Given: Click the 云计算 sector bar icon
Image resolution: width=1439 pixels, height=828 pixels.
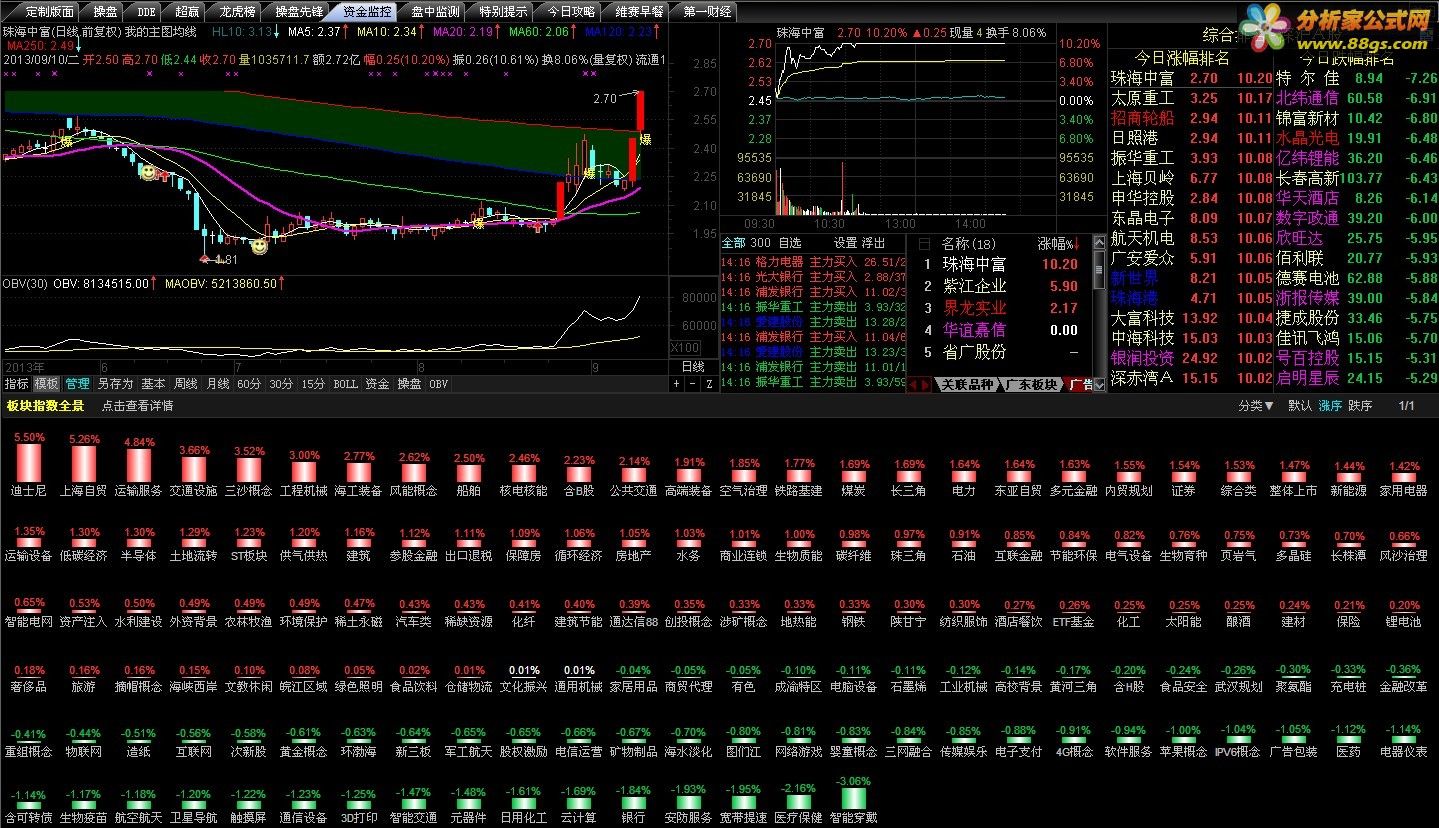Looking at the screenshot, I should [578, 802].
